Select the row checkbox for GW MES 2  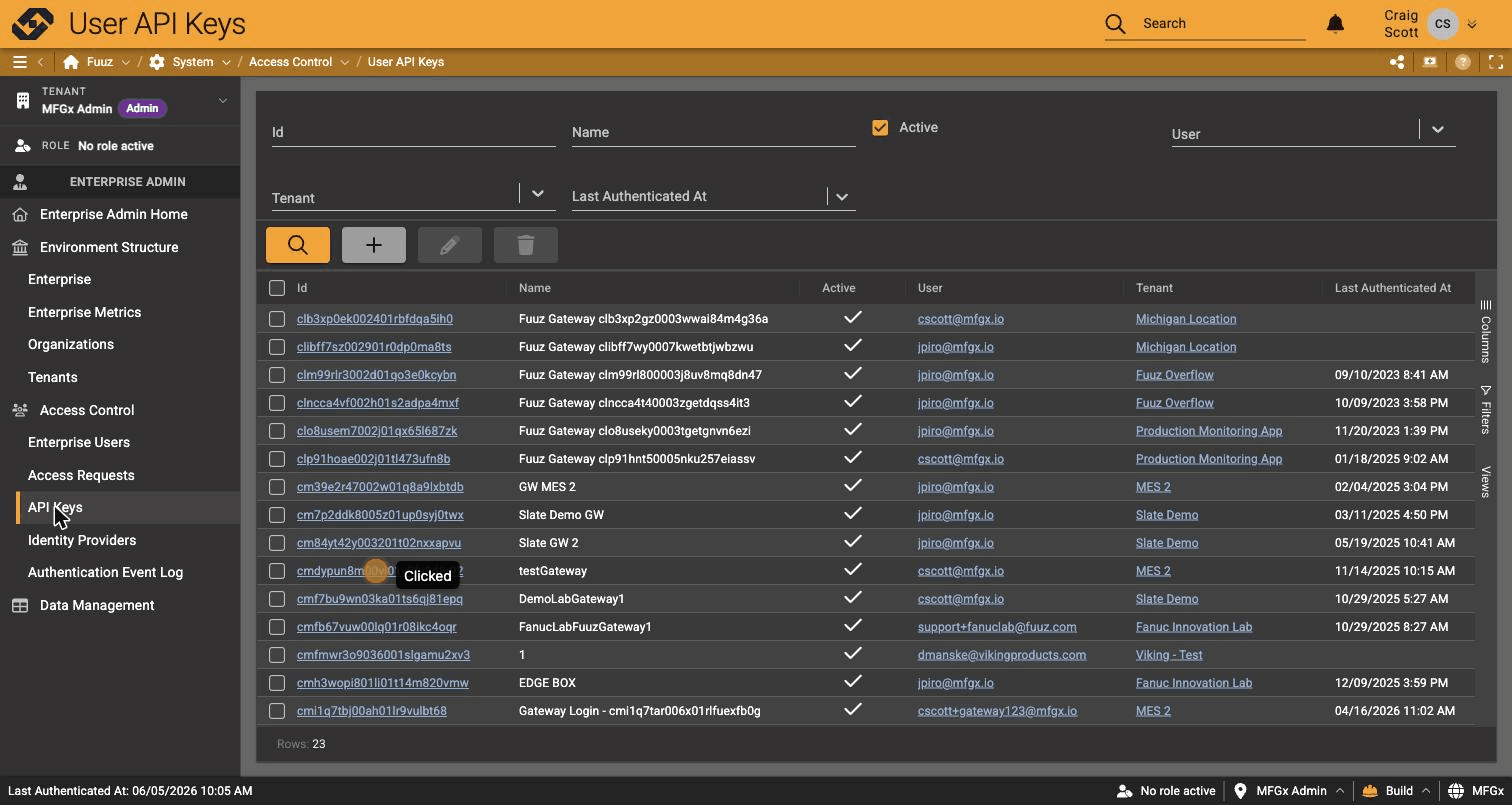277,487
